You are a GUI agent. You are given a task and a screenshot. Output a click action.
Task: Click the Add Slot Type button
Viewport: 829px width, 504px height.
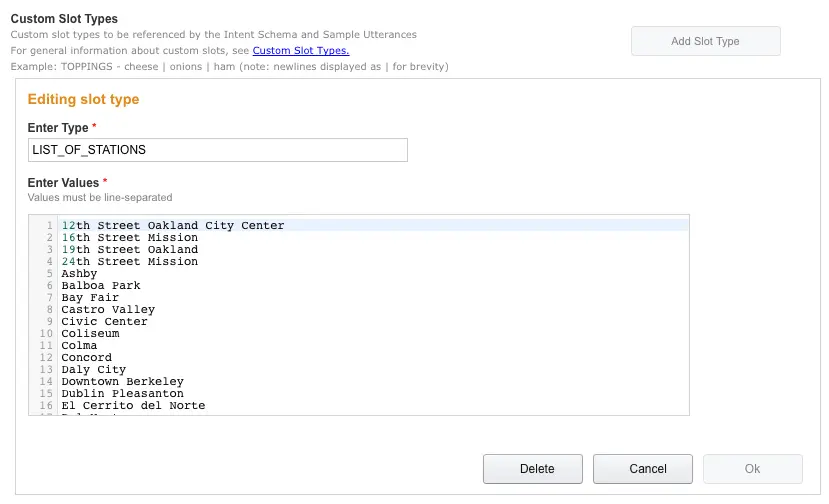(x=705, y=41)
